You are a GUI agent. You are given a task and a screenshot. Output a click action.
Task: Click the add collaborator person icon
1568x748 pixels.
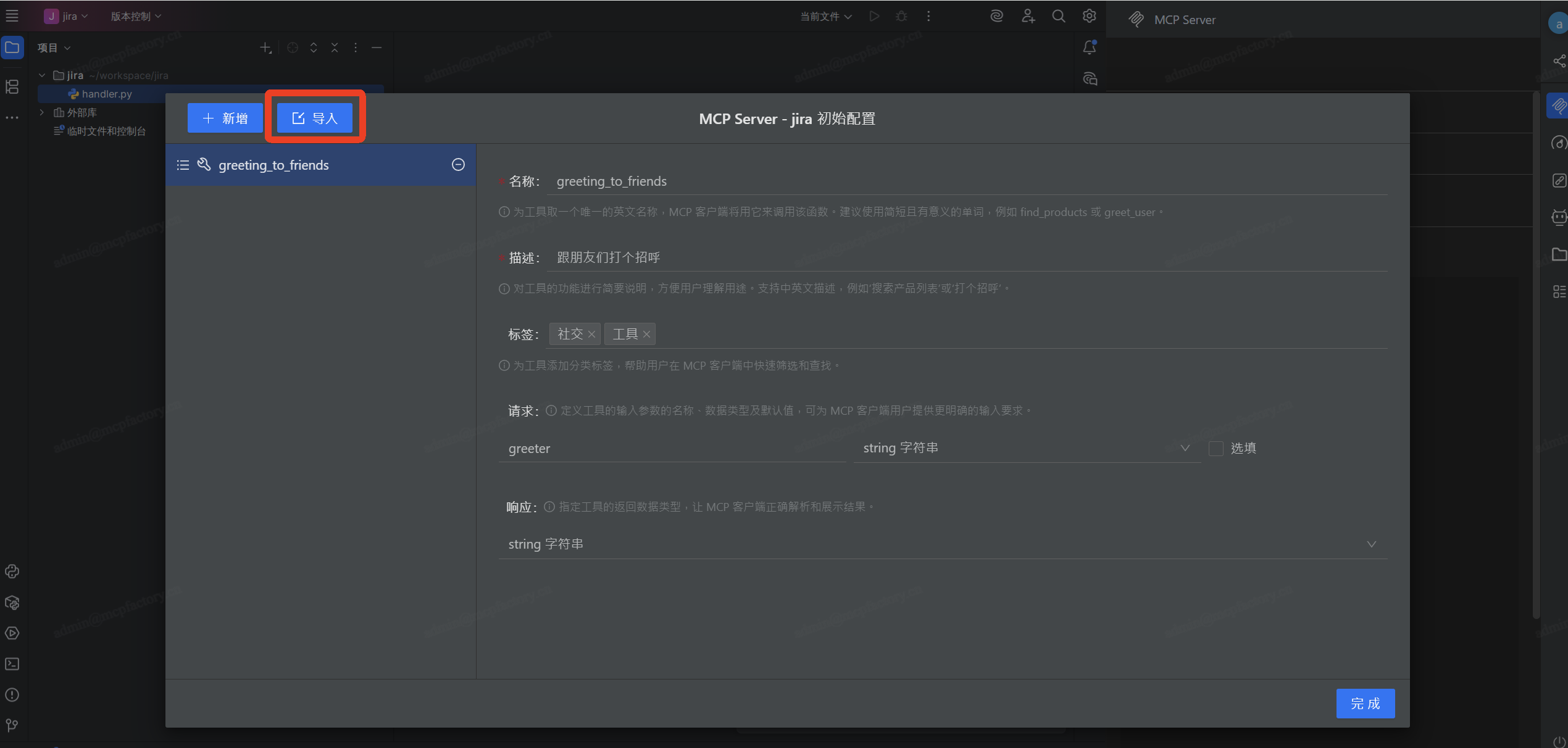[1028, 16]
